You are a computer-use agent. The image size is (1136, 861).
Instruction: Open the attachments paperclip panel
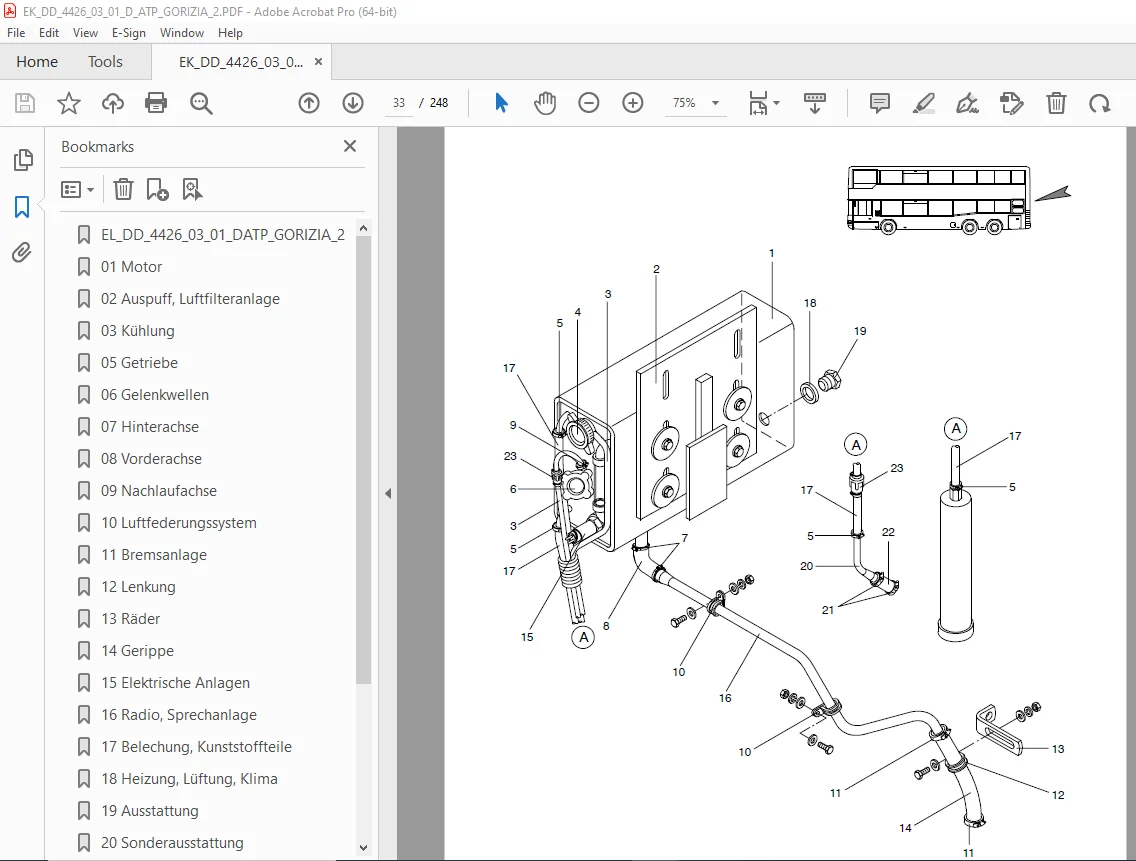[x=22, y=253]
